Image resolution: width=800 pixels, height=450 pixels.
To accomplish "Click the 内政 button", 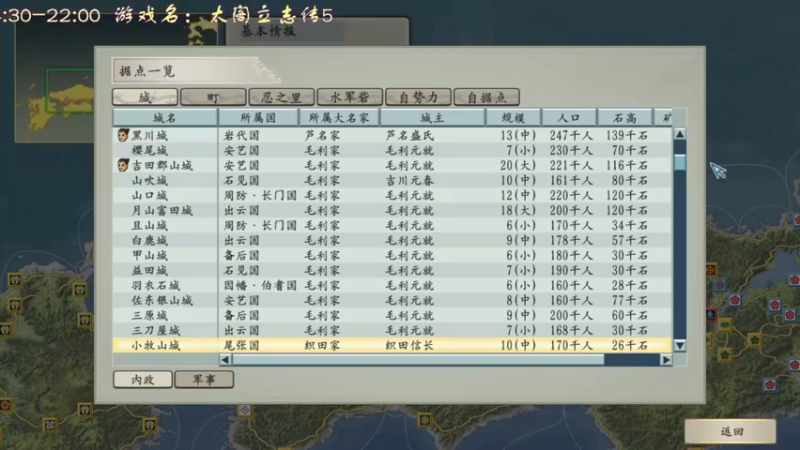I will [143, 380].
